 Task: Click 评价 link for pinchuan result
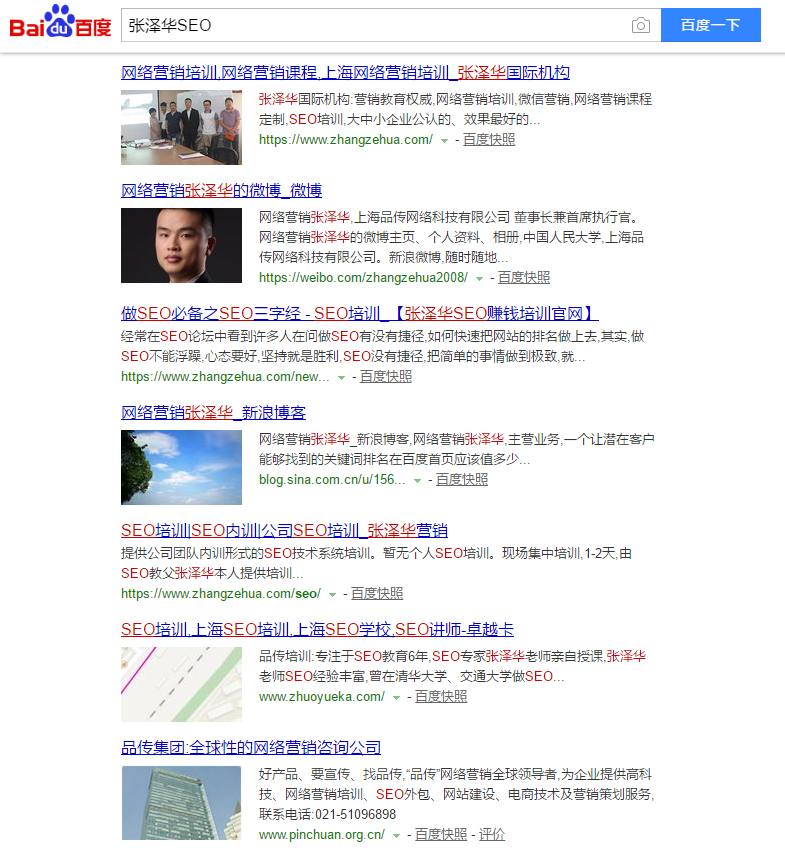492,835
